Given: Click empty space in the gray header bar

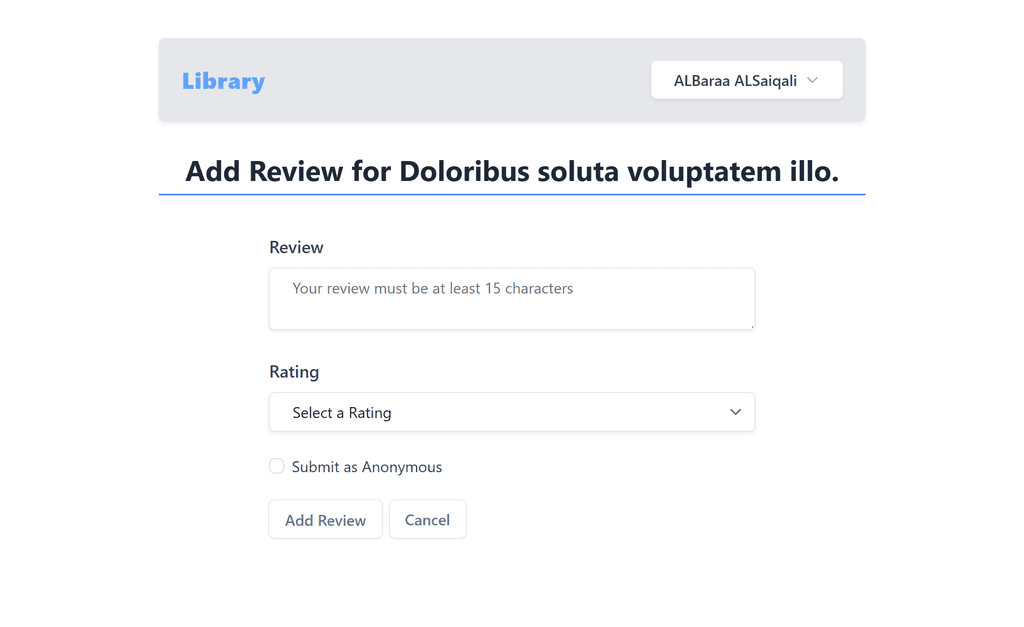Looking at the screenshot, I should tap(450, 81).
